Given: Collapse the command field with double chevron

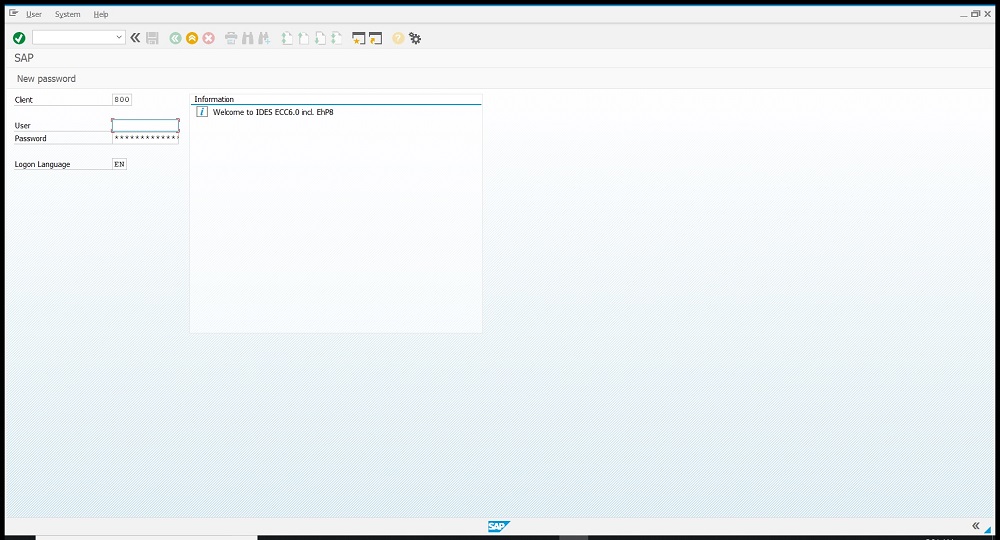Looking at the screenshot, I should pyautogui.click(x=135, y=38).
